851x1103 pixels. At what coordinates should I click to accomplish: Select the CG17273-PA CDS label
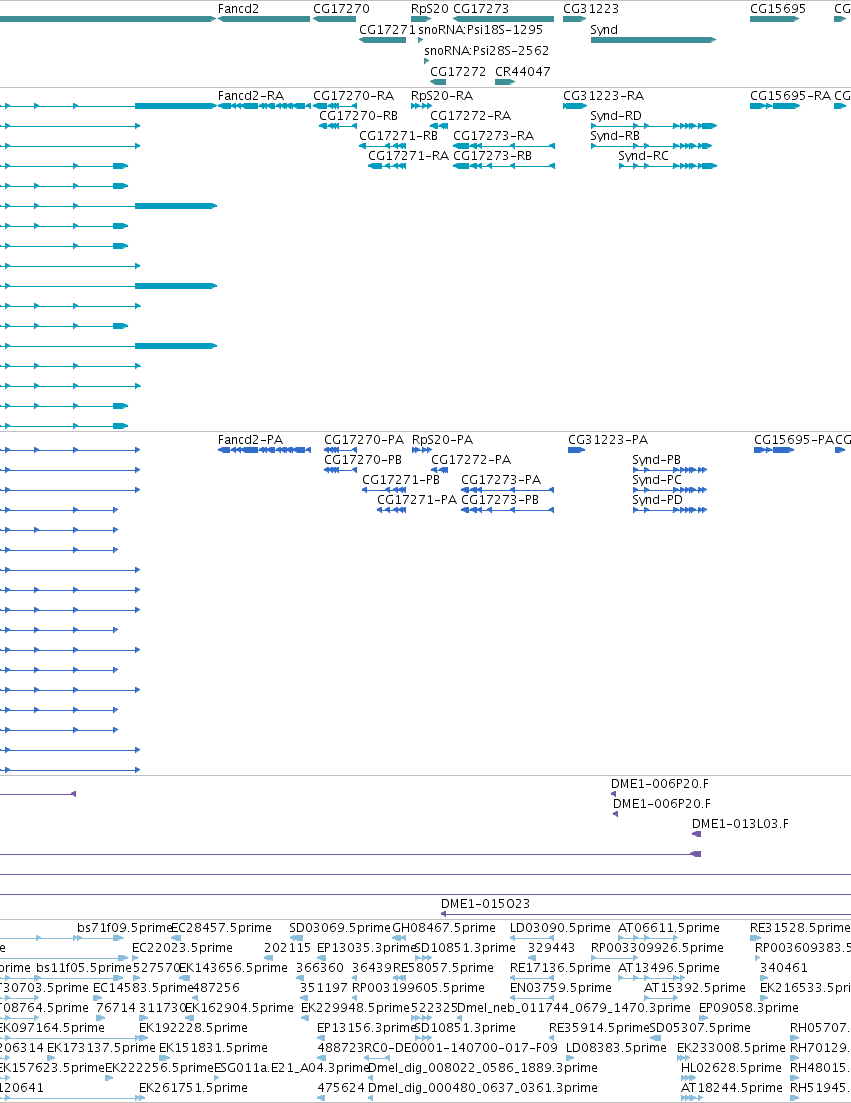[x=501, y=480]
